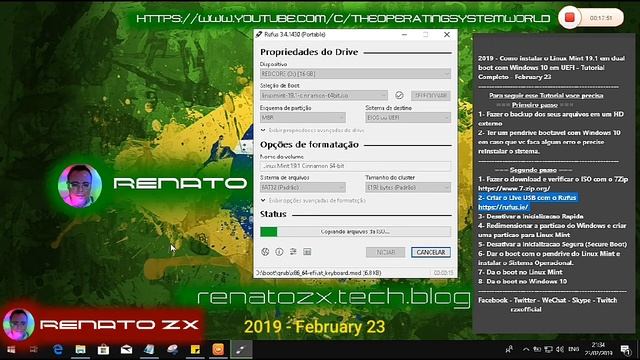Open the https://rufus.ie/ link in notes

pyautogui.click(x=503, y=207)
